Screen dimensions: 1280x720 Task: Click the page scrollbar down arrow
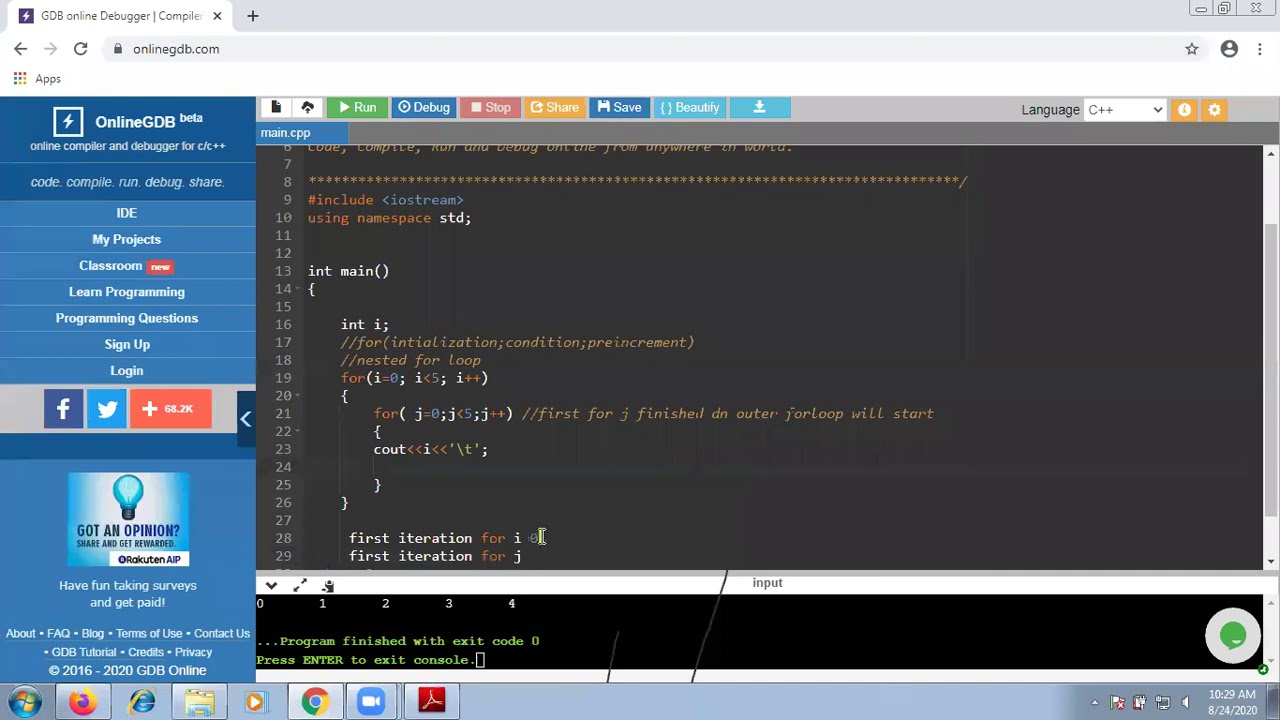point(1271,562)
